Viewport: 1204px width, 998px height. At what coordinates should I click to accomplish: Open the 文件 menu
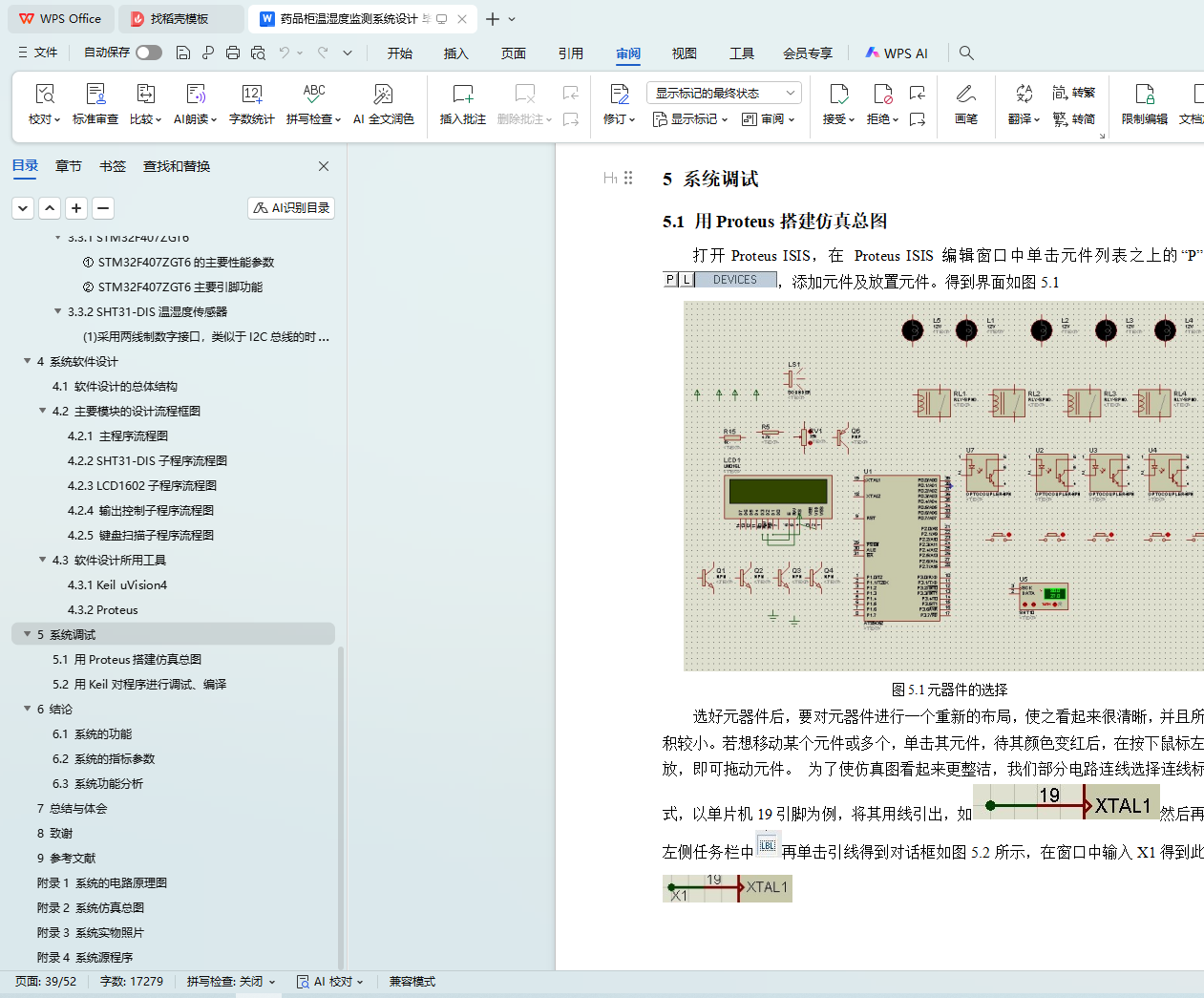point(37,53)
